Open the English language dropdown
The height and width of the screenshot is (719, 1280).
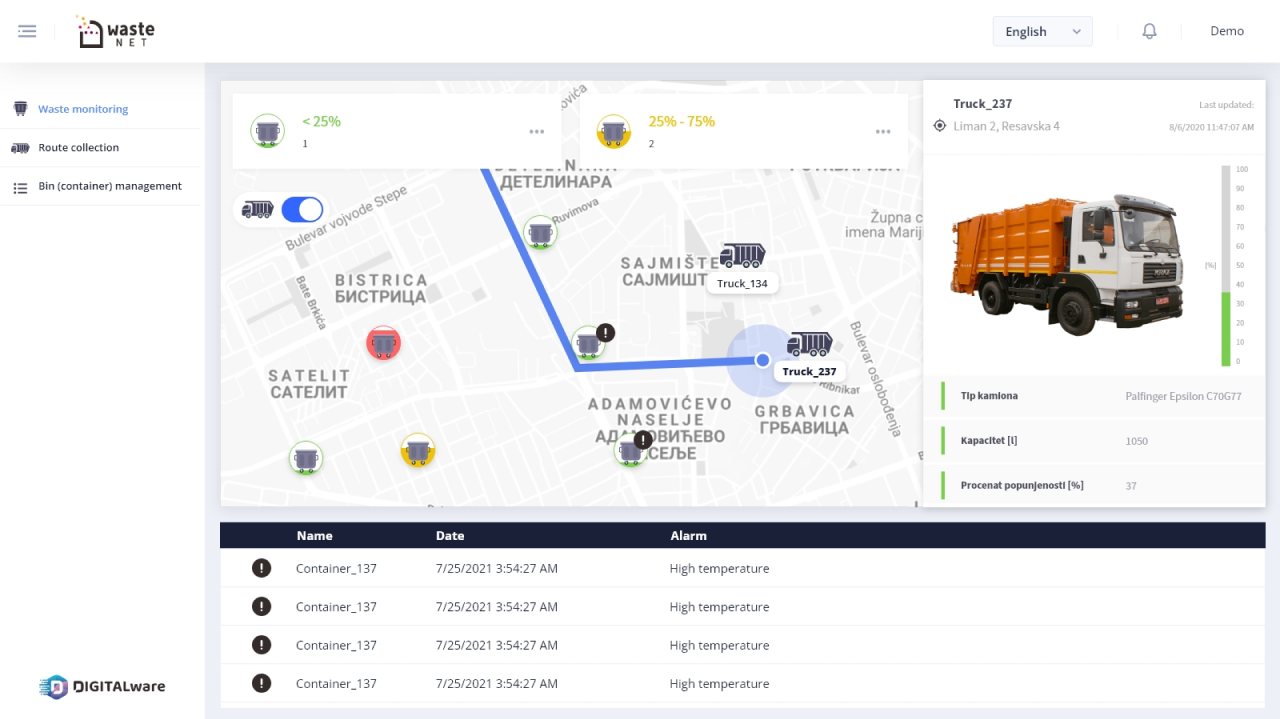(1042, 31)
